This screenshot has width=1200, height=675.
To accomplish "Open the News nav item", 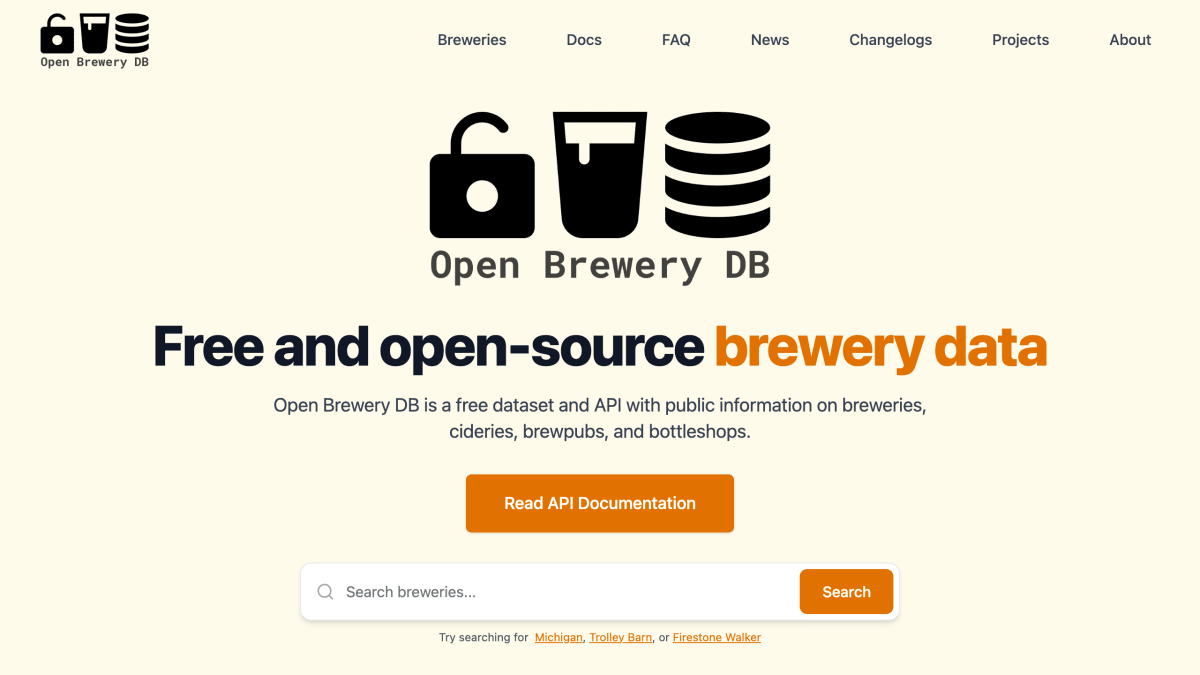I will coord(770,40).
